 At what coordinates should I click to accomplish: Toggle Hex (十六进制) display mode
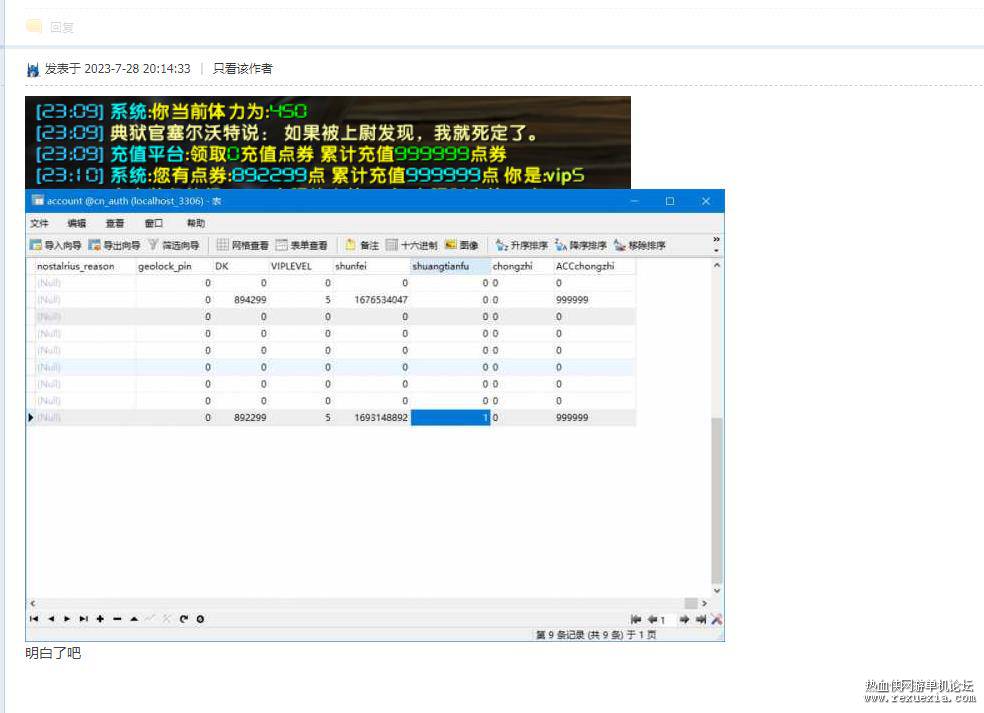[x=412, y=245]
